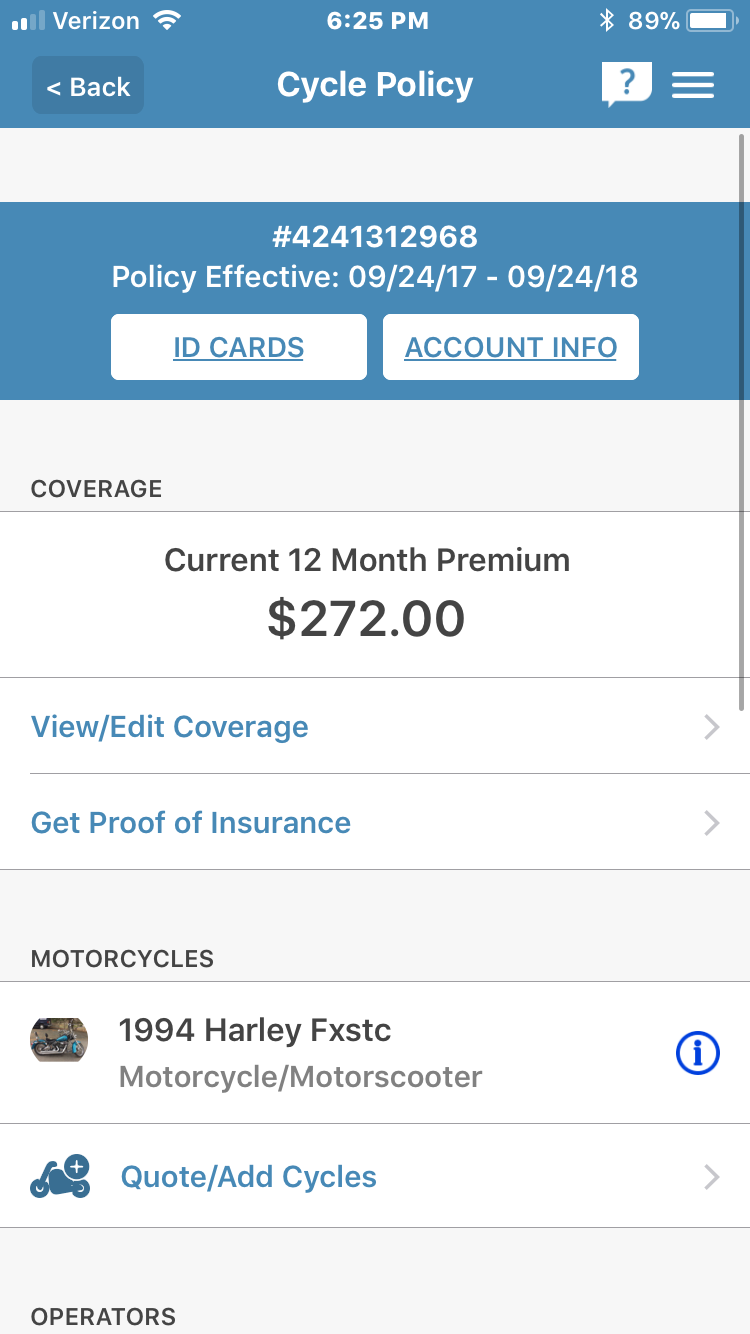Screen dimensions: 750x1334
Task: Open the hamburger menu
Action: [x=693, y=85]
